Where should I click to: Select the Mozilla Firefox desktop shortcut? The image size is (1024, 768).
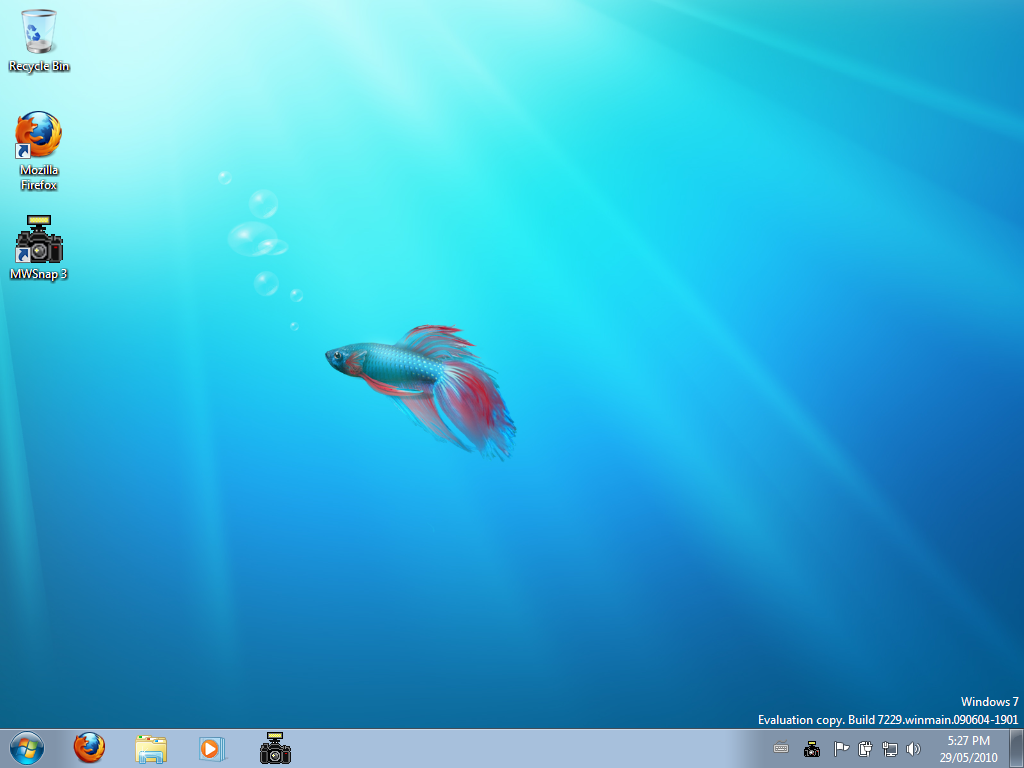(39, 150)
